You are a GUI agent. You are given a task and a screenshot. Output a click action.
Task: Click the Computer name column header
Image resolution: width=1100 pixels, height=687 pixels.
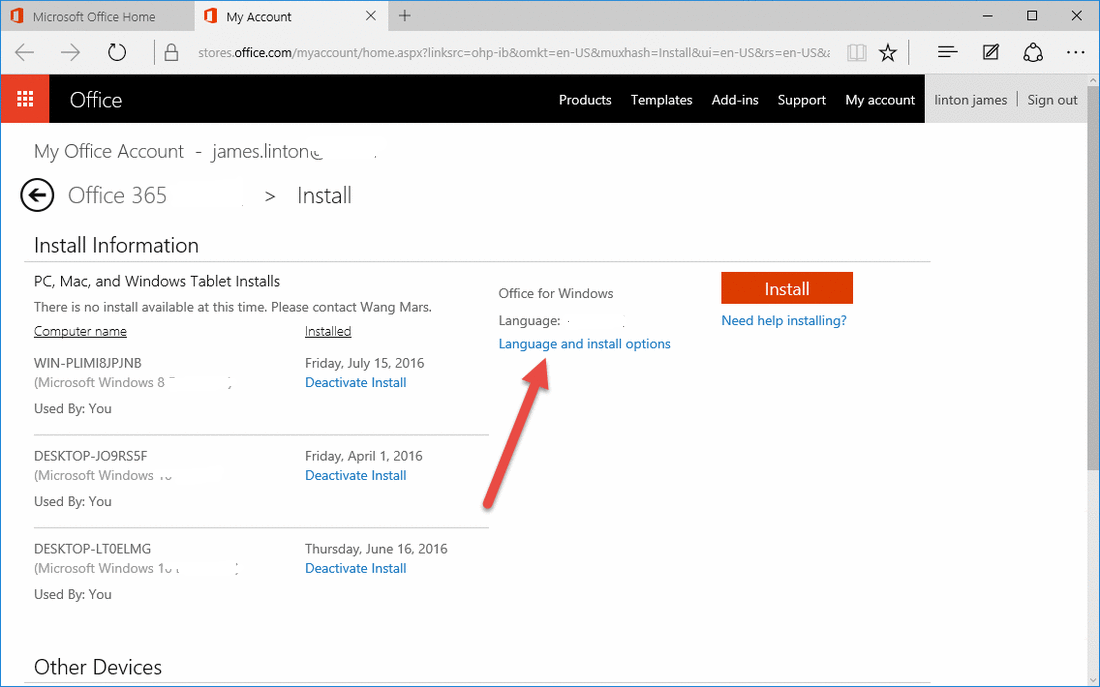tap(80, 331)
